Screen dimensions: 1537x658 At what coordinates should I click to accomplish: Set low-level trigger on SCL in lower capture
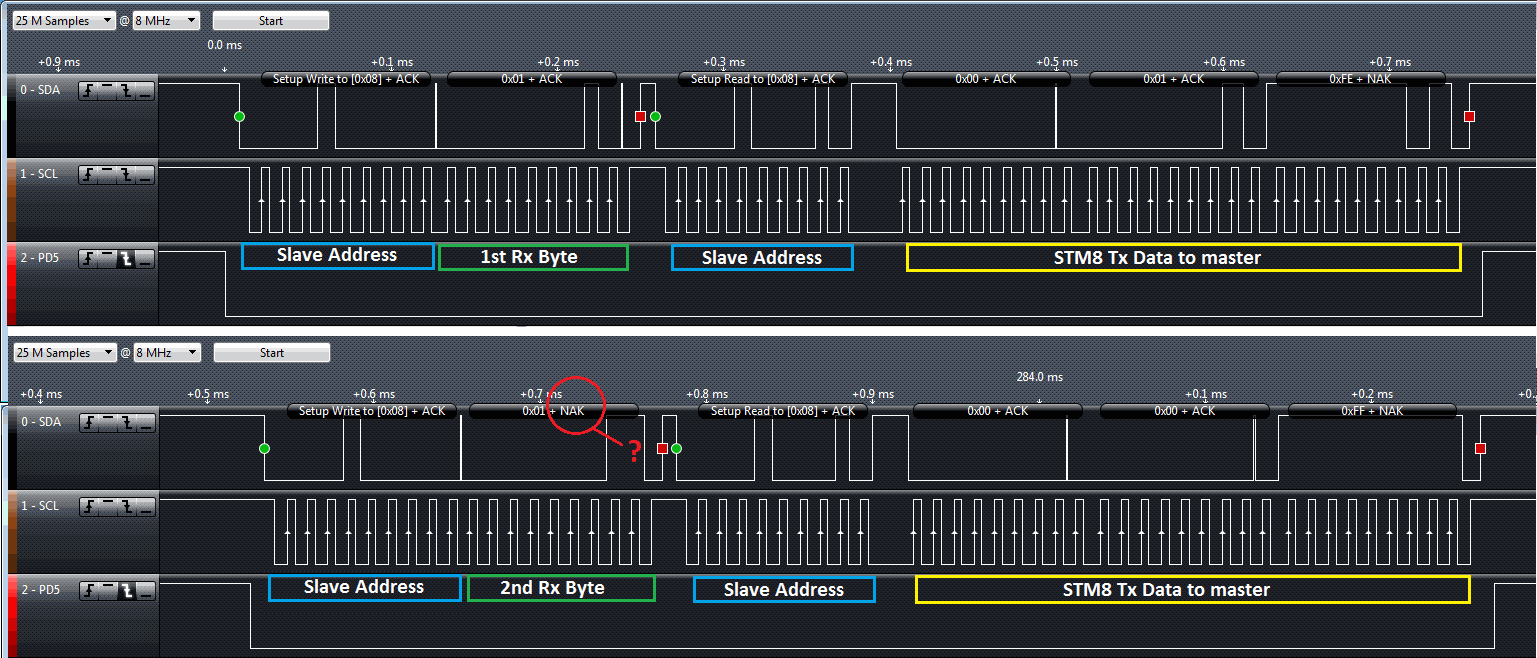(146, 507)
